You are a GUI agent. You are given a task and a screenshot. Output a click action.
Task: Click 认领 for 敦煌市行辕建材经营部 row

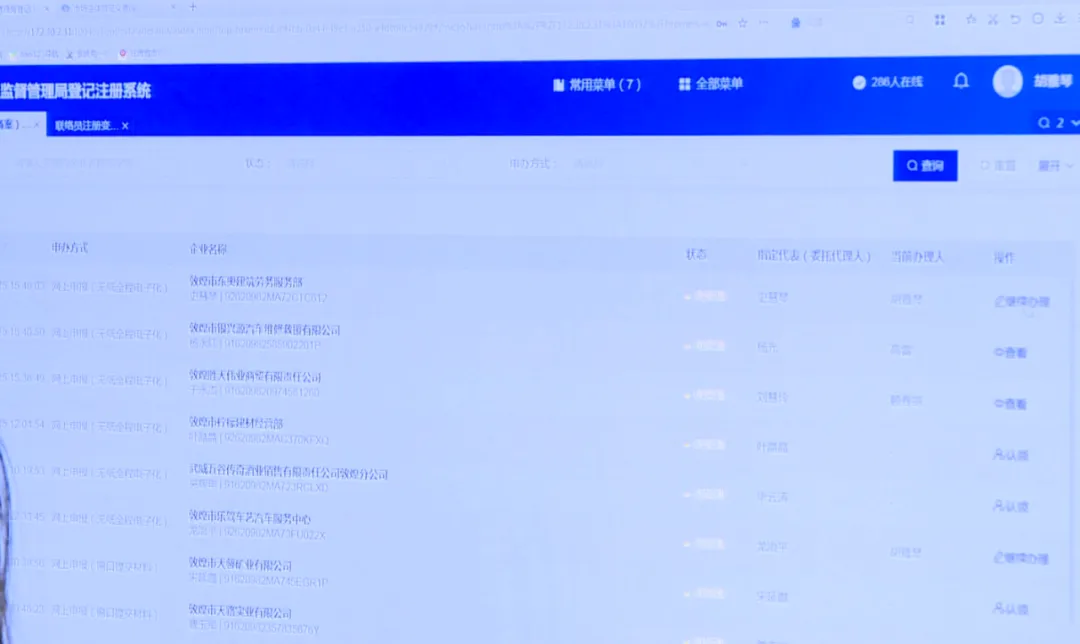click(1010, 455)
